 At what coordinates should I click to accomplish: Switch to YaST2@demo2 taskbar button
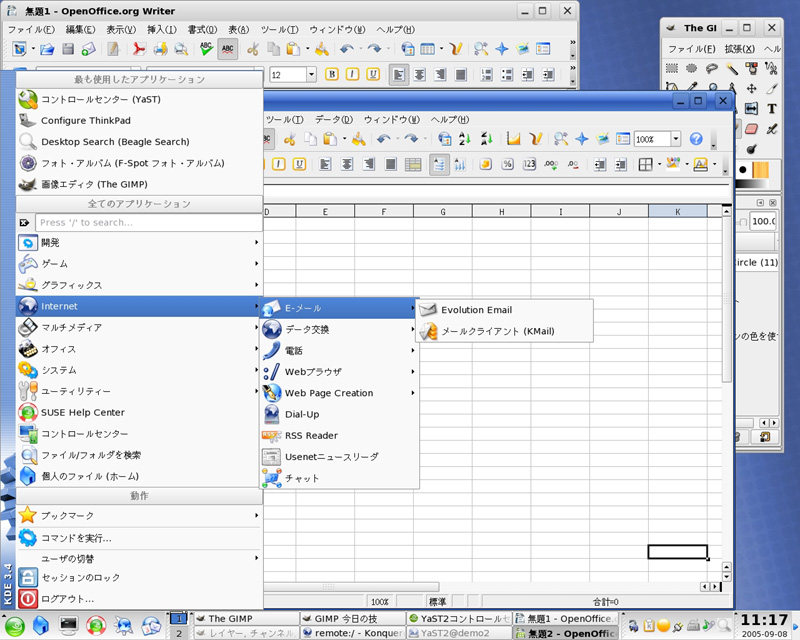[458, 633]
